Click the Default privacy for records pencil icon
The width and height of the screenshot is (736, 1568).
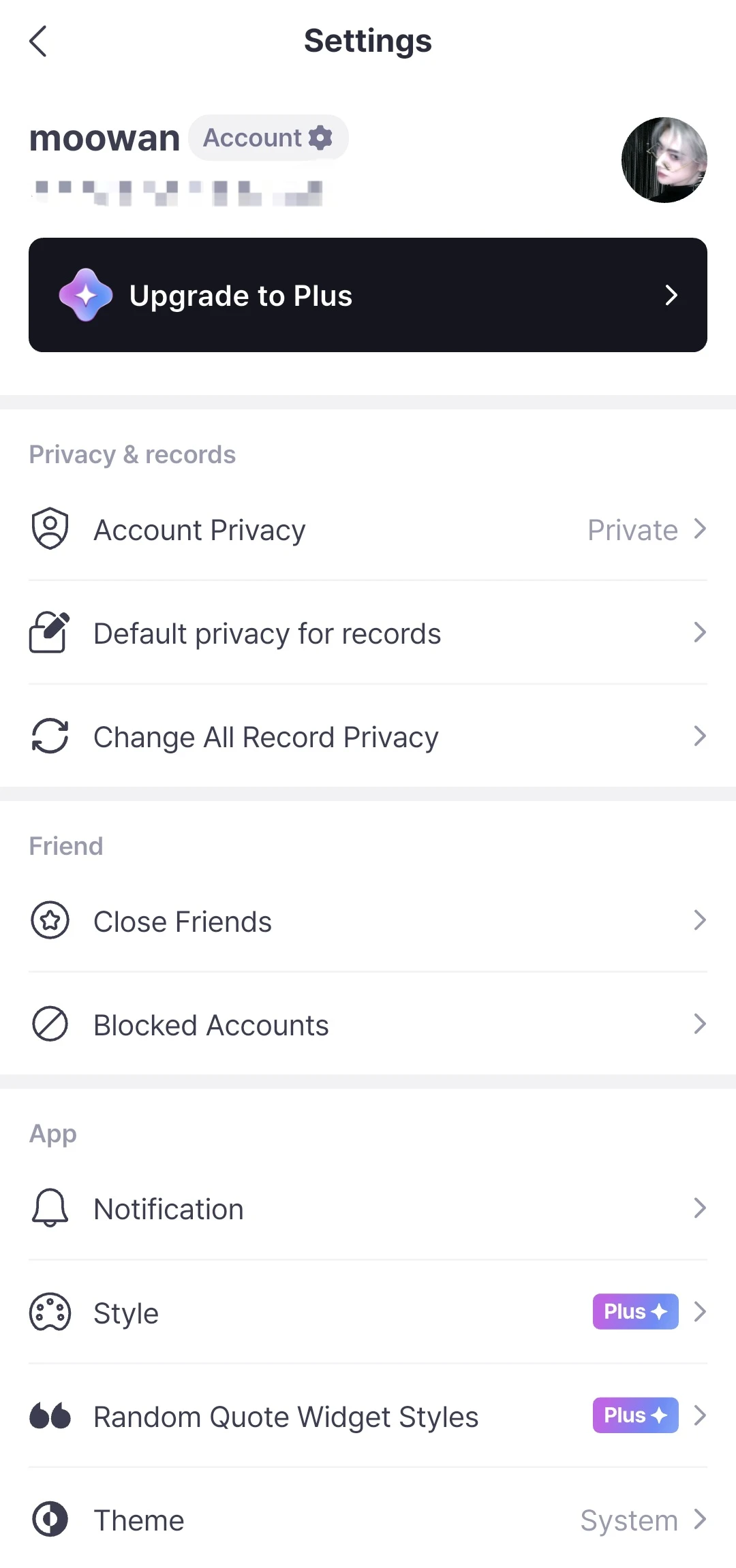(x=50, y=632)
